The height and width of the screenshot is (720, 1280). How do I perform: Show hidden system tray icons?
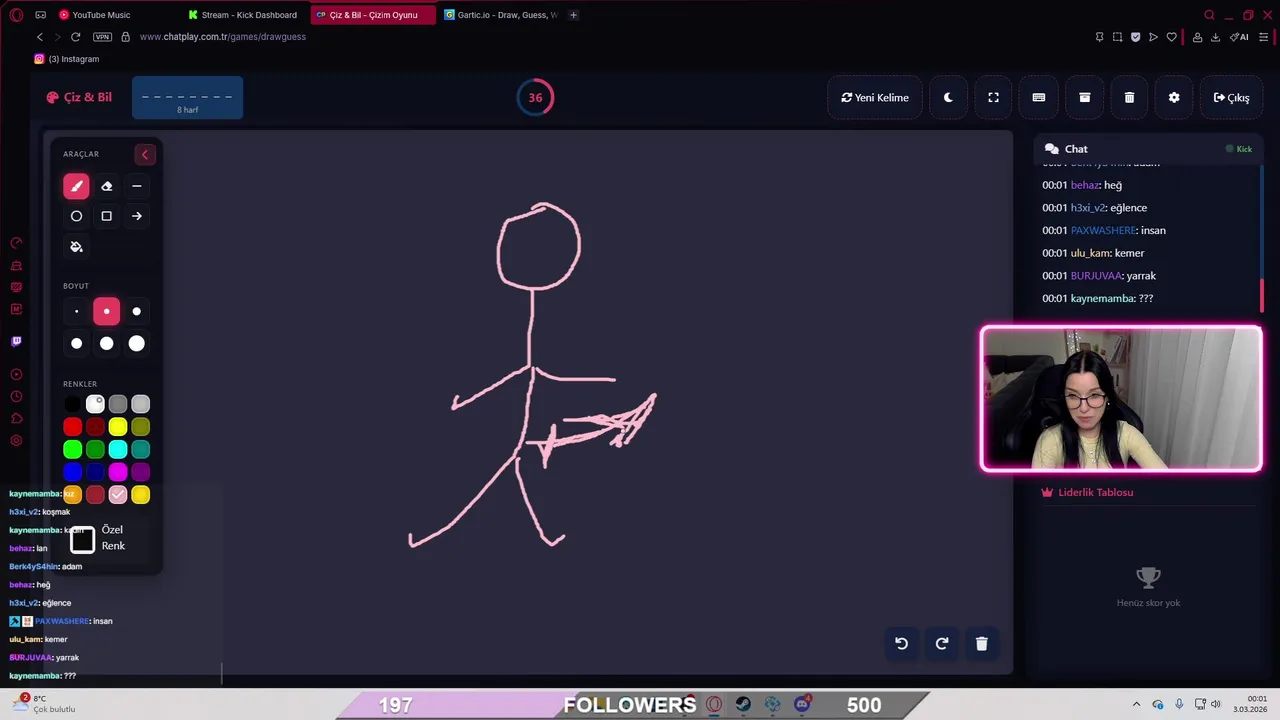point(1136,704)
